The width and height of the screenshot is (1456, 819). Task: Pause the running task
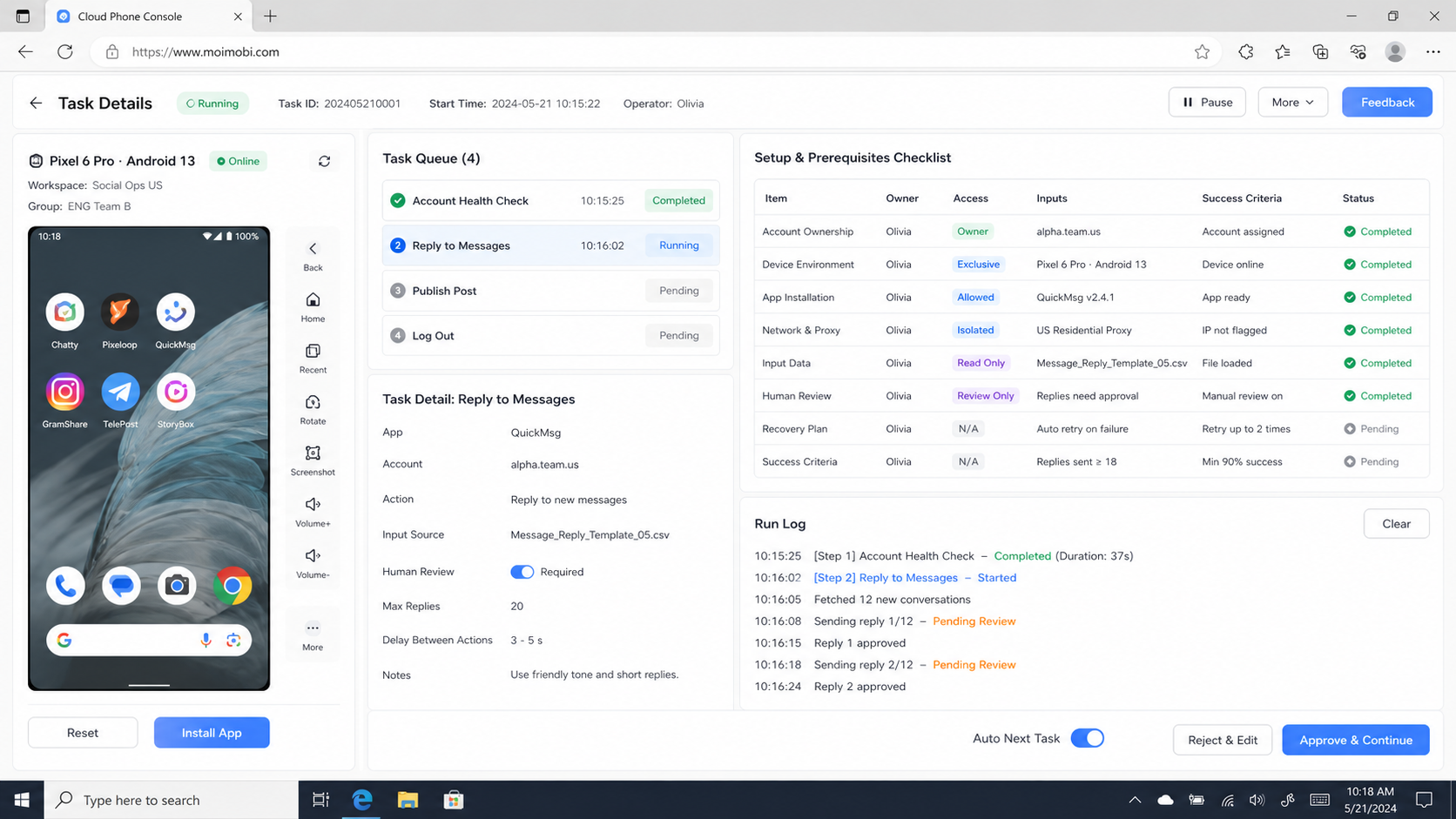(1207, 102)
